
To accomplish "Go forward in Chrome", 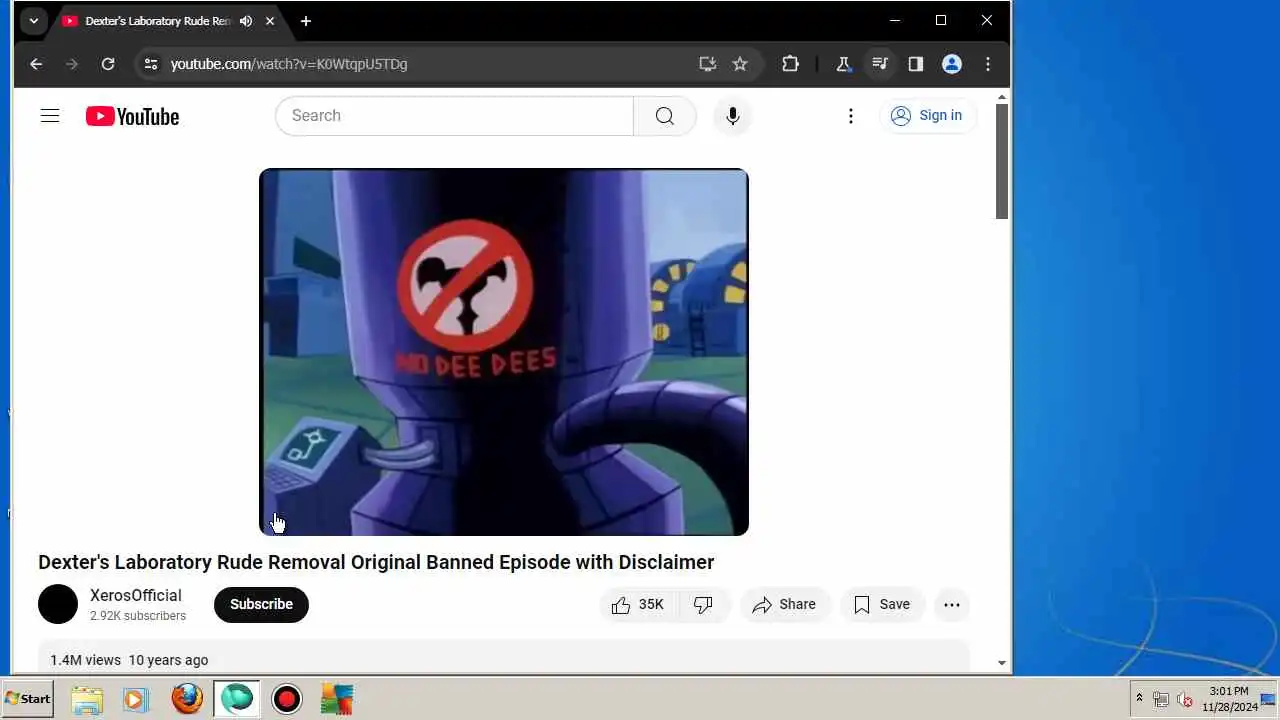I will tap(72, 64).
